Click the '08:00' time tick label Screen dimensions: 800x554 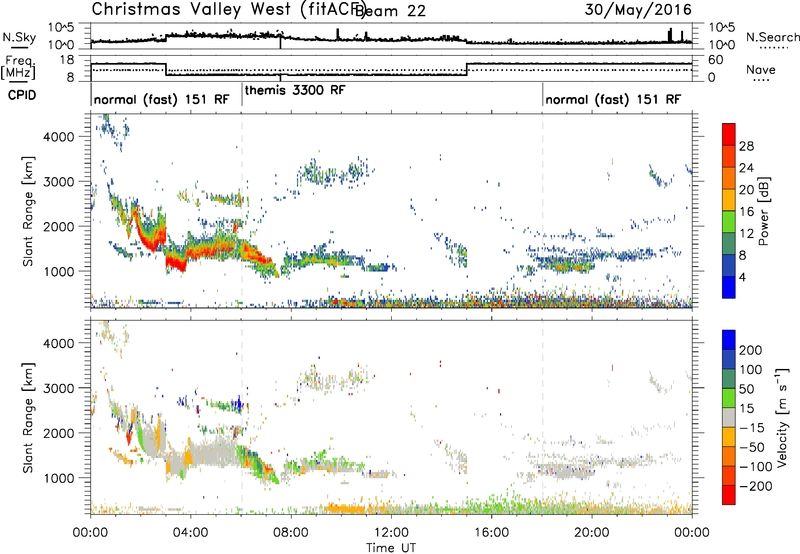pyautogui.click(x=291, y=533)
